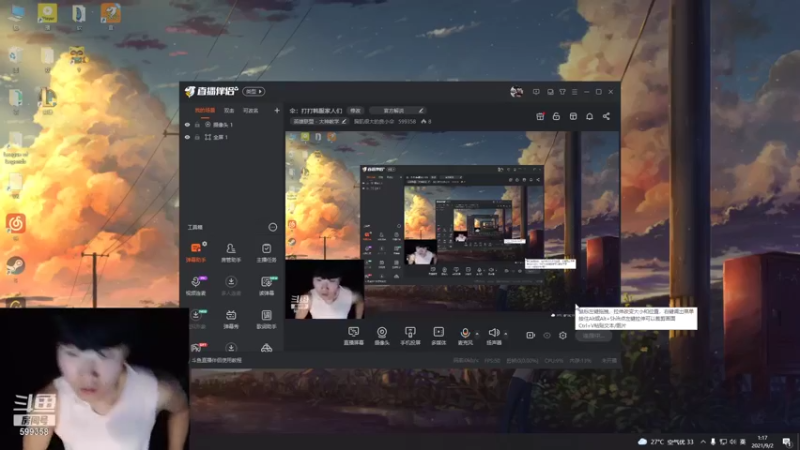Switch to the first orange scene tab
Image resolution: width=800 pixels, height=450 pixels.
tap(205, 110)
